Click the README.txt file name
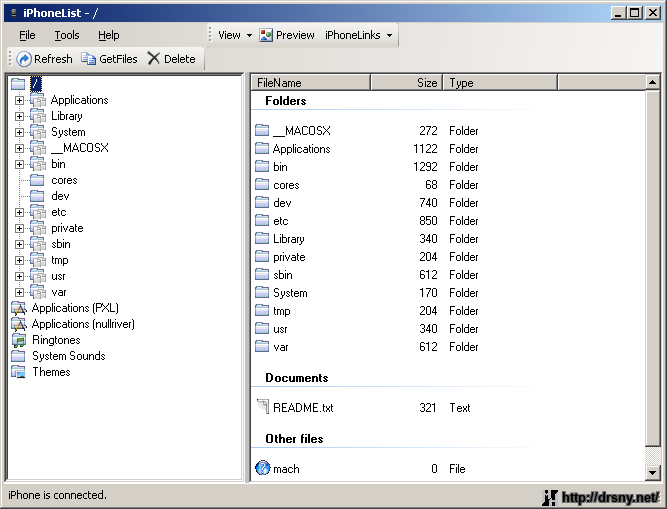 303,407
